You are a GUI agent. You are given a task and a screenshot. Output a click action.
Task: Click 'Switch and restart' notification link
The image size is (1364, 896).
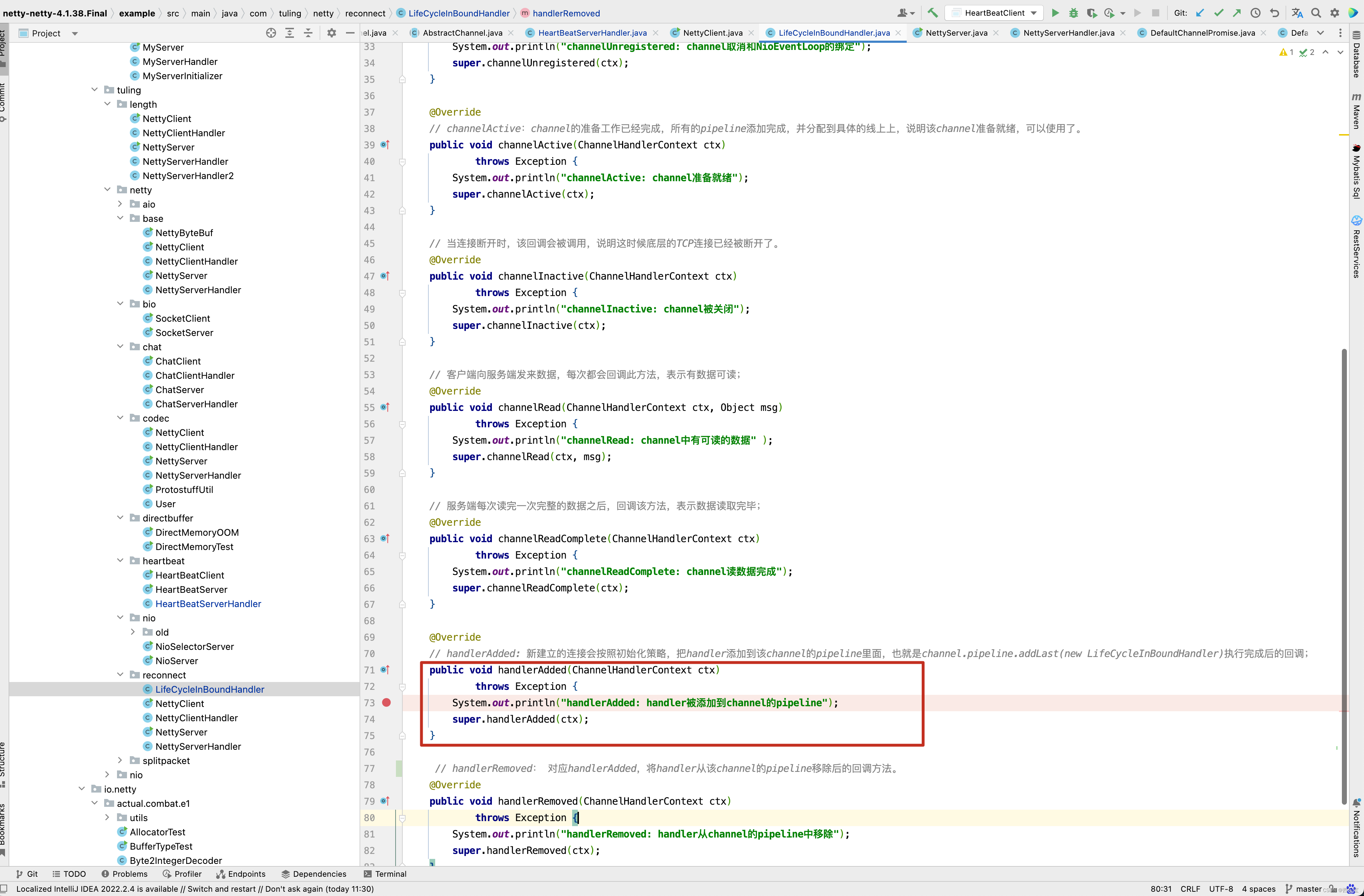[221, 889]
